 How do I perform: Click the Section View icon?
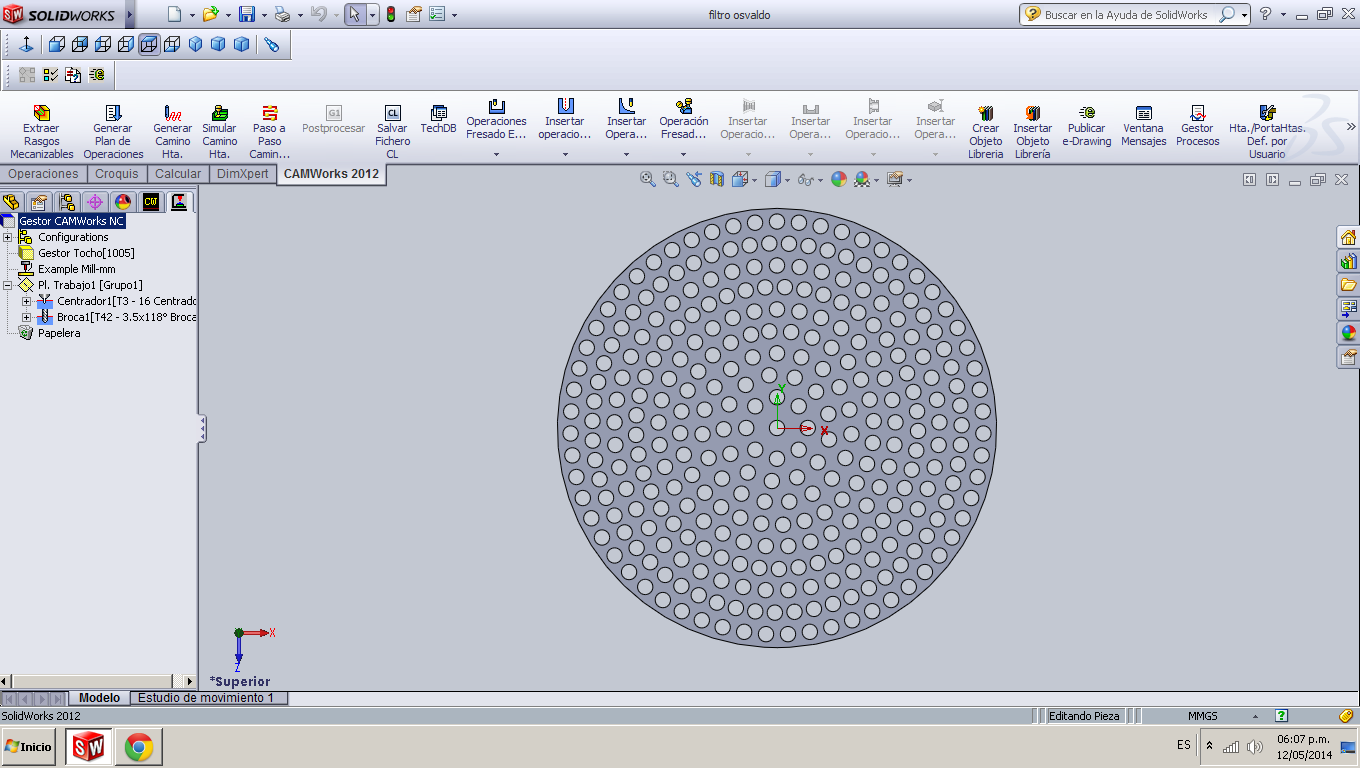[716, 179]
